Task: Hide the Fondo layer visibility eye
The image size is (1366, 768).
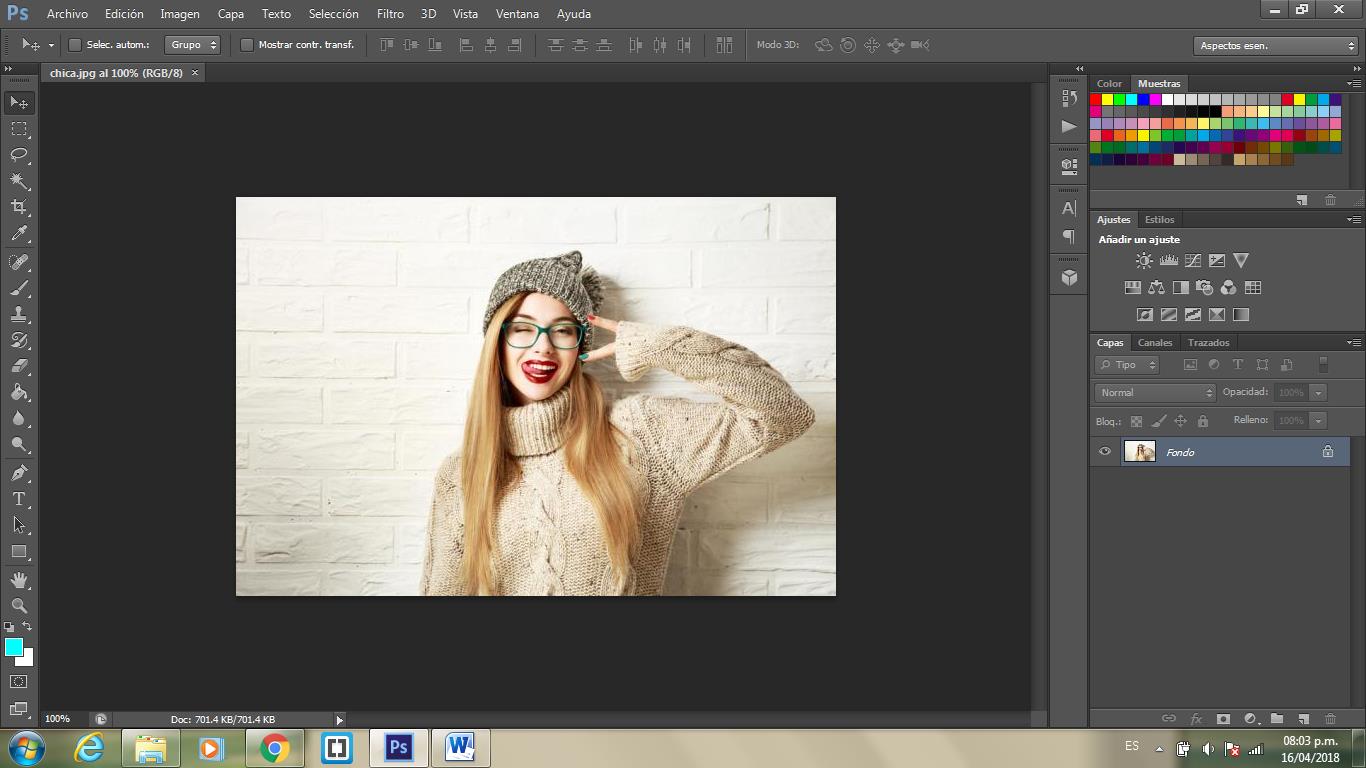Action: [1105, 452]
